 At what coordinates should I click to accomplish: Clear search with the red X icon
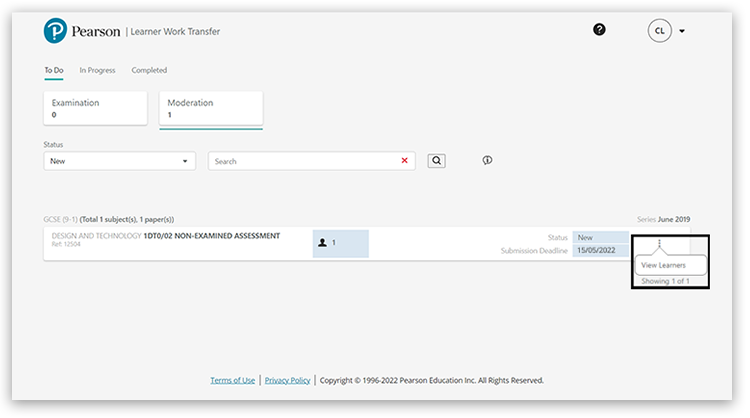[405, 160]
